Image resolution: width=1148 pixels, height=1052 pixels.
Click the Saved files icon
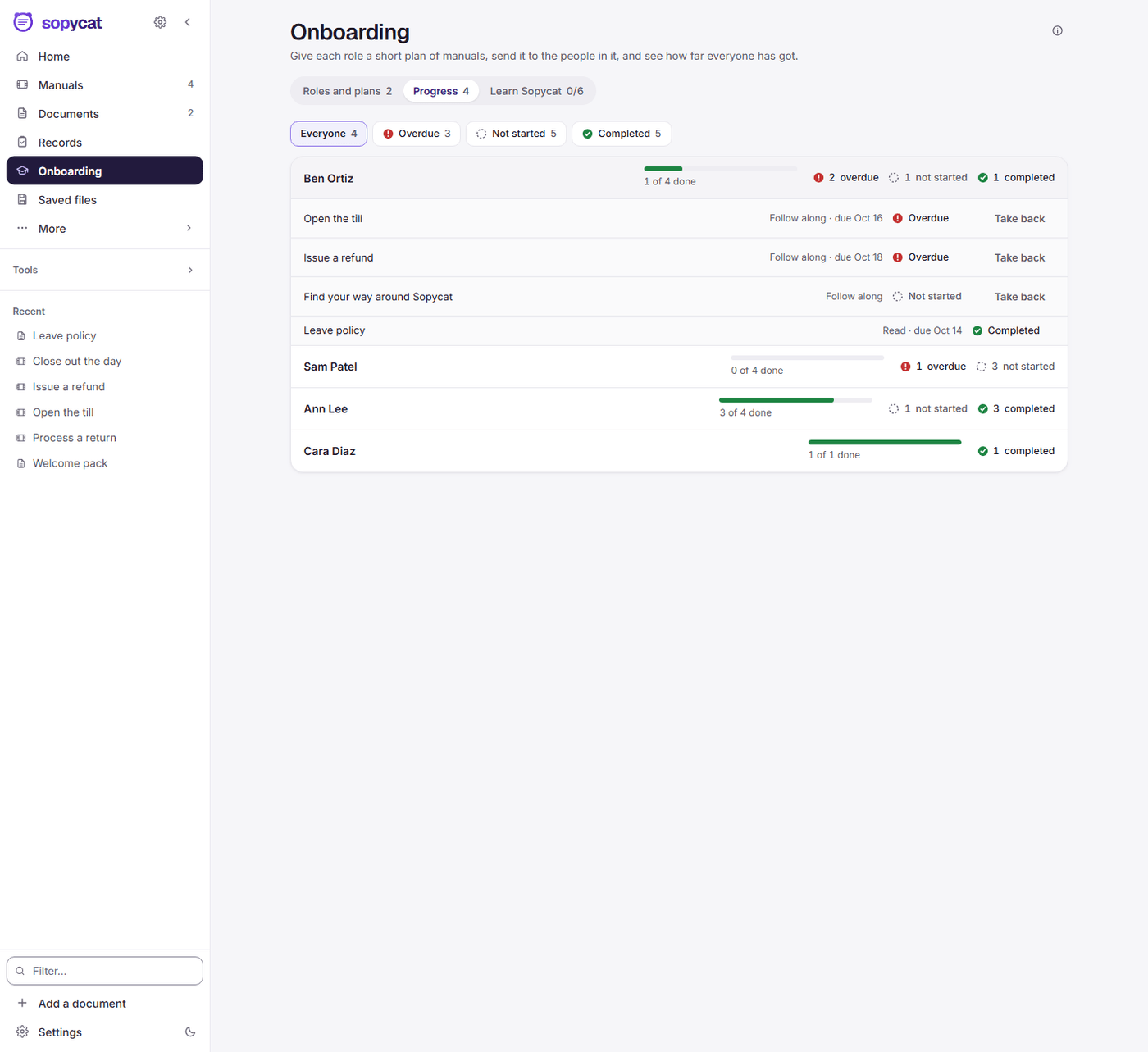pyautogui.click(x=22, y=200)
